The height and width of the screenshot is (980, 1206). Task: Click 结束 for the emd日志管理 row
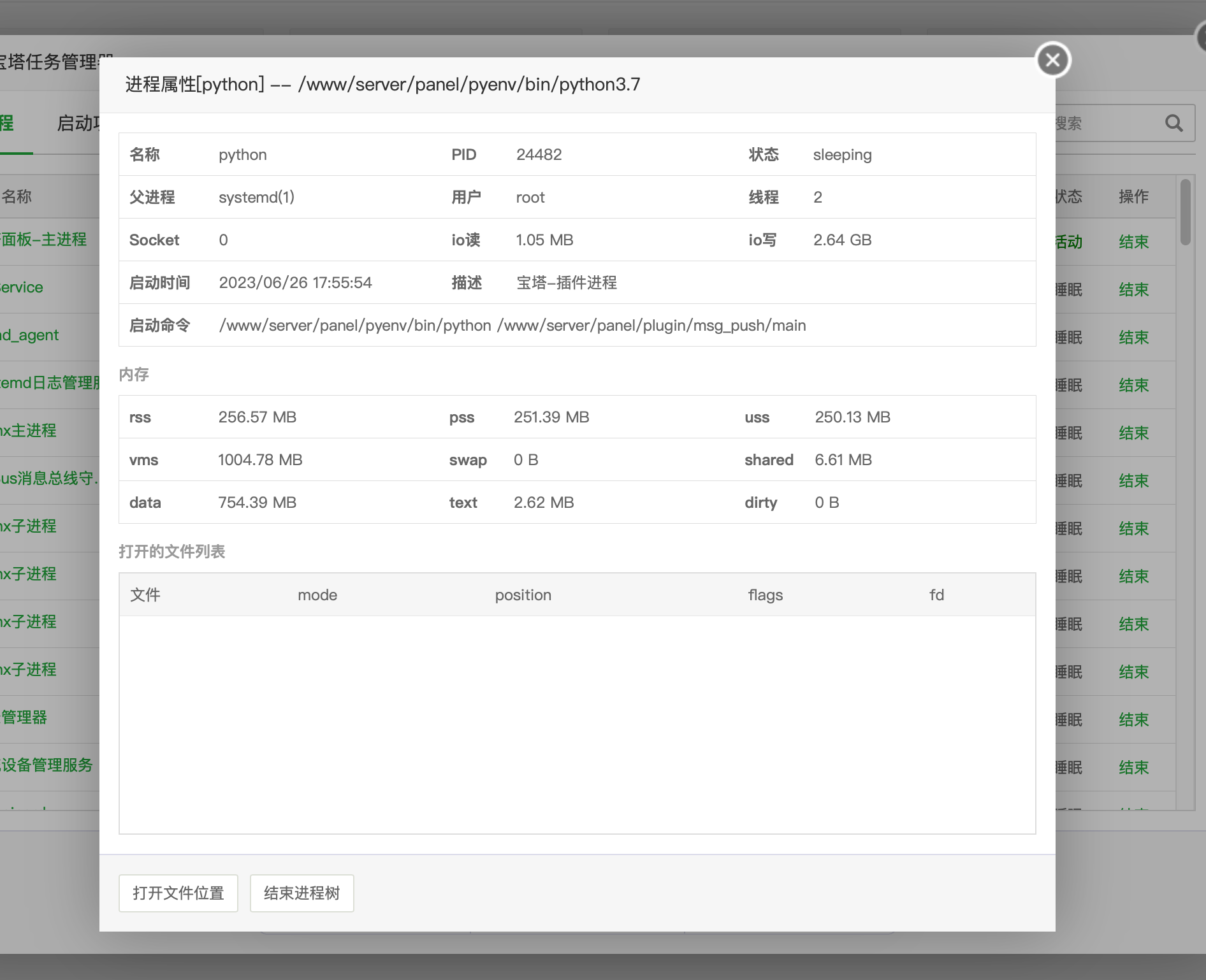[1133, 385]
